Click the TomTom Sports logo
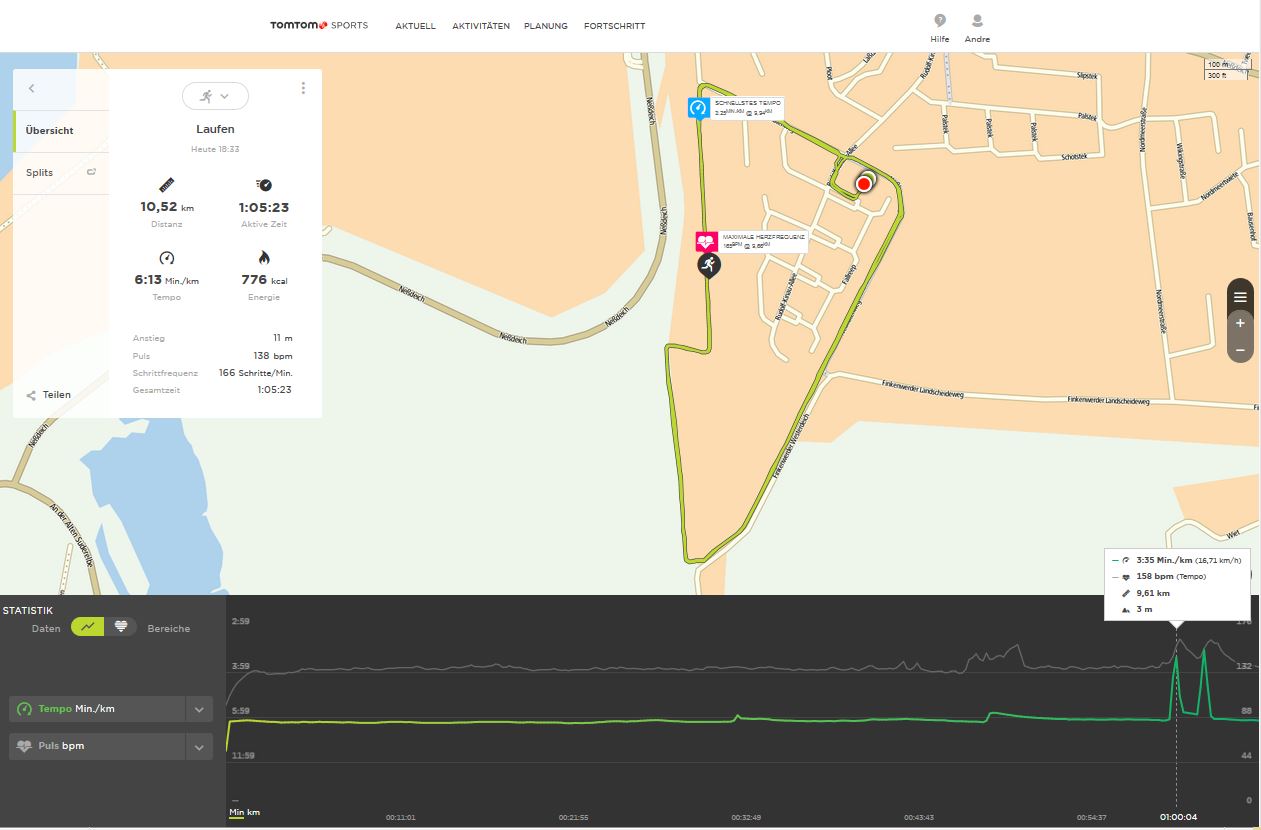1261x830 pixels. (318, 26)
